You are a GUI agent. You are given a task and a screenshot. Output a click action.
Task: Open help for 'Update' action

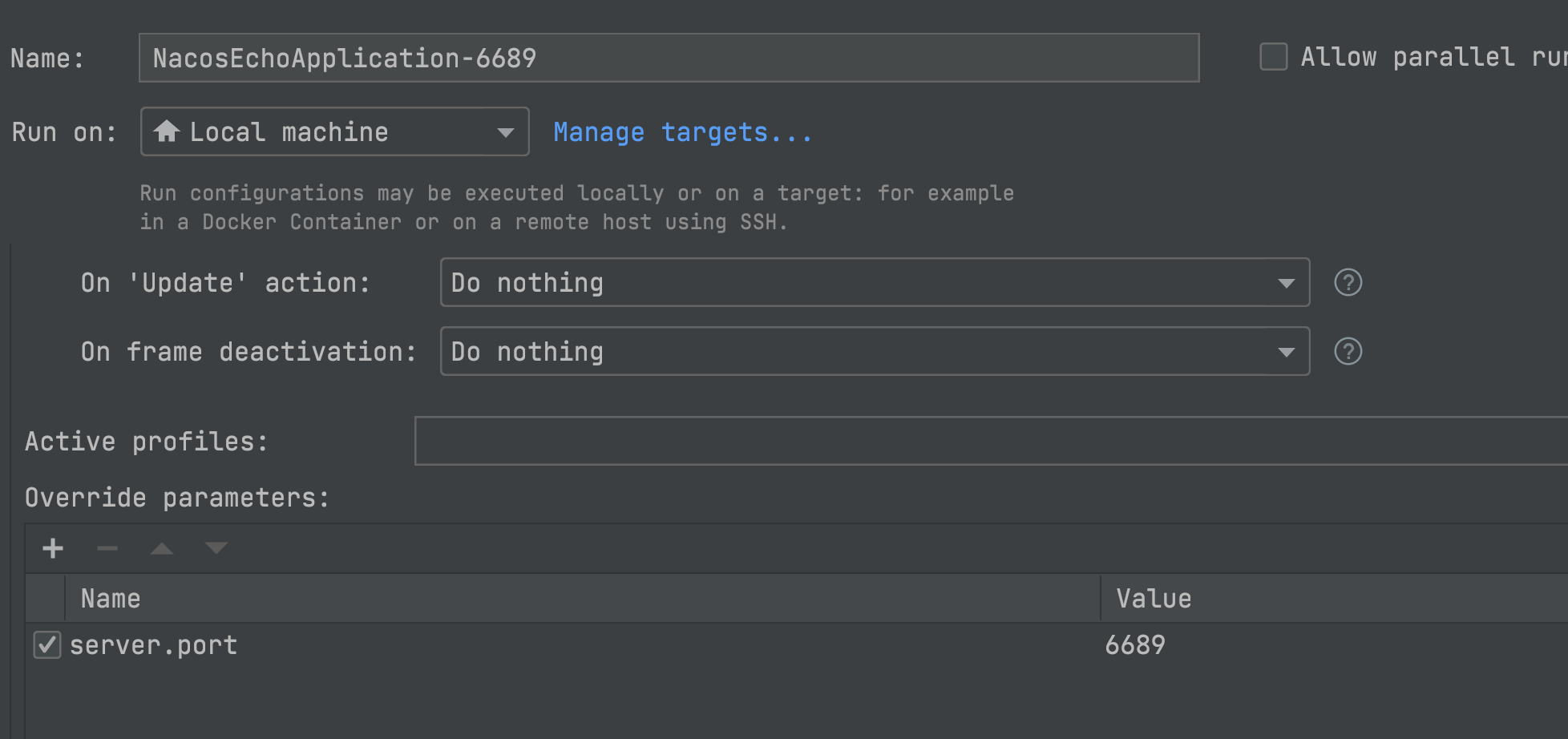click(1348, 283)
